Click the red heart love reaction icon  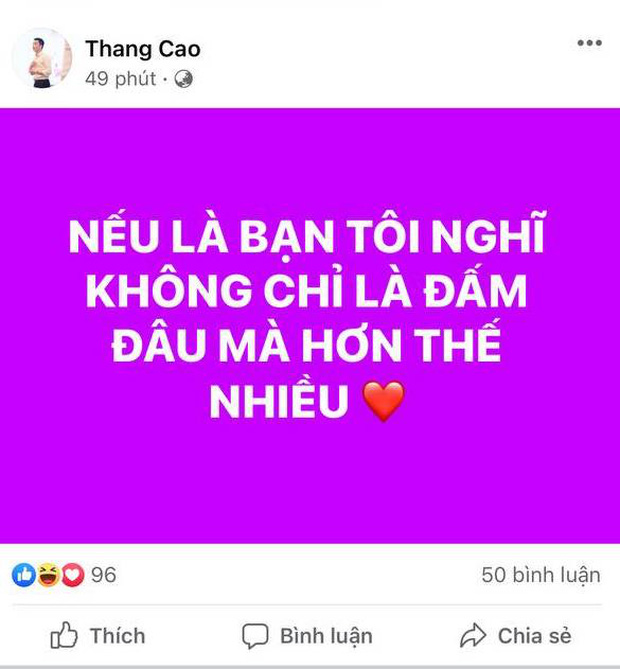click(73, 575)
